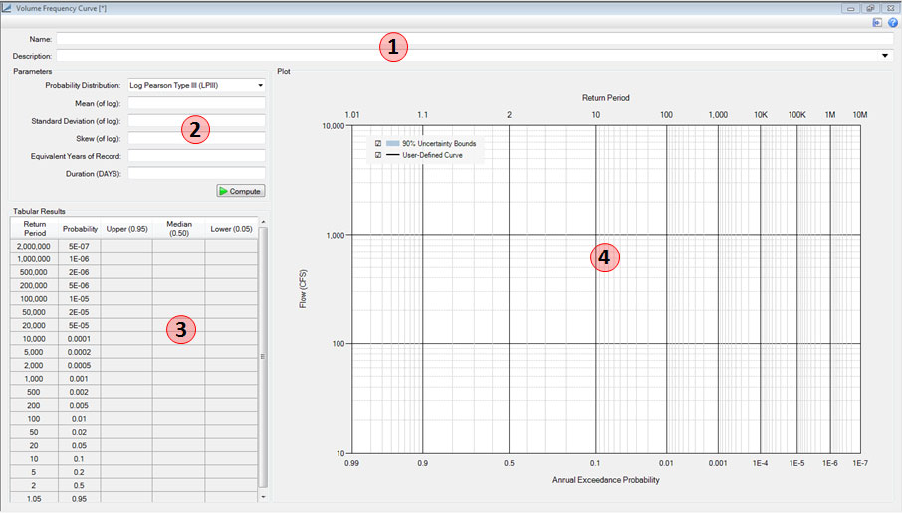Click the Mean (of log) input field

coord(196,103)
